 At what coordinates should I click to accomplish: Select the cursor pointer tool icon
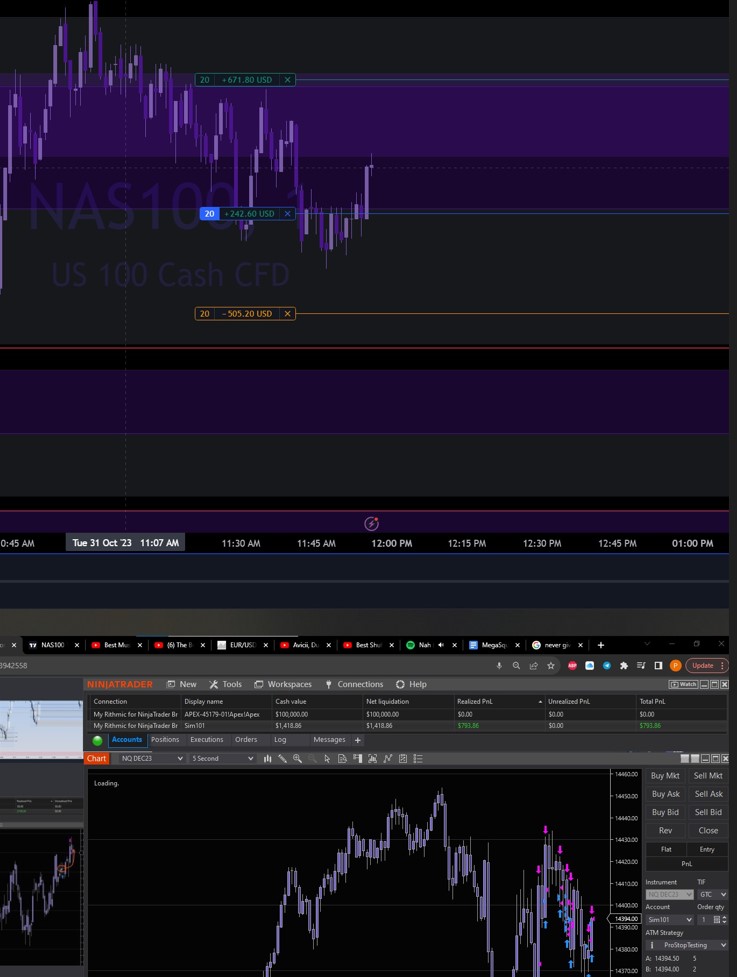tap(327, 758)
